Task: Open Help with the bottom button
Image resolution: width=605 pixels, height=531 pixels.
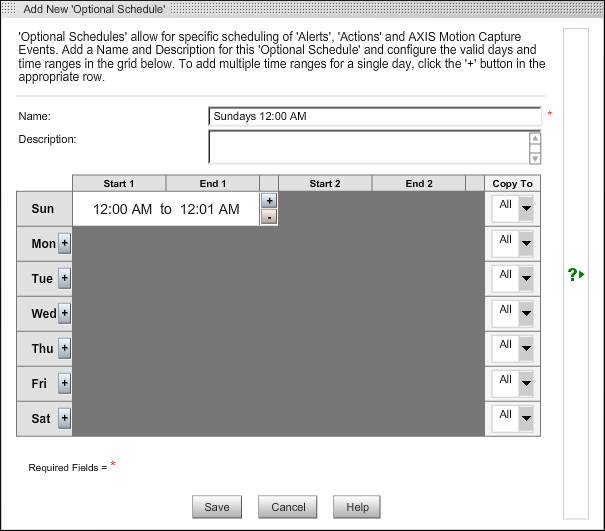Action: point(358,507)
